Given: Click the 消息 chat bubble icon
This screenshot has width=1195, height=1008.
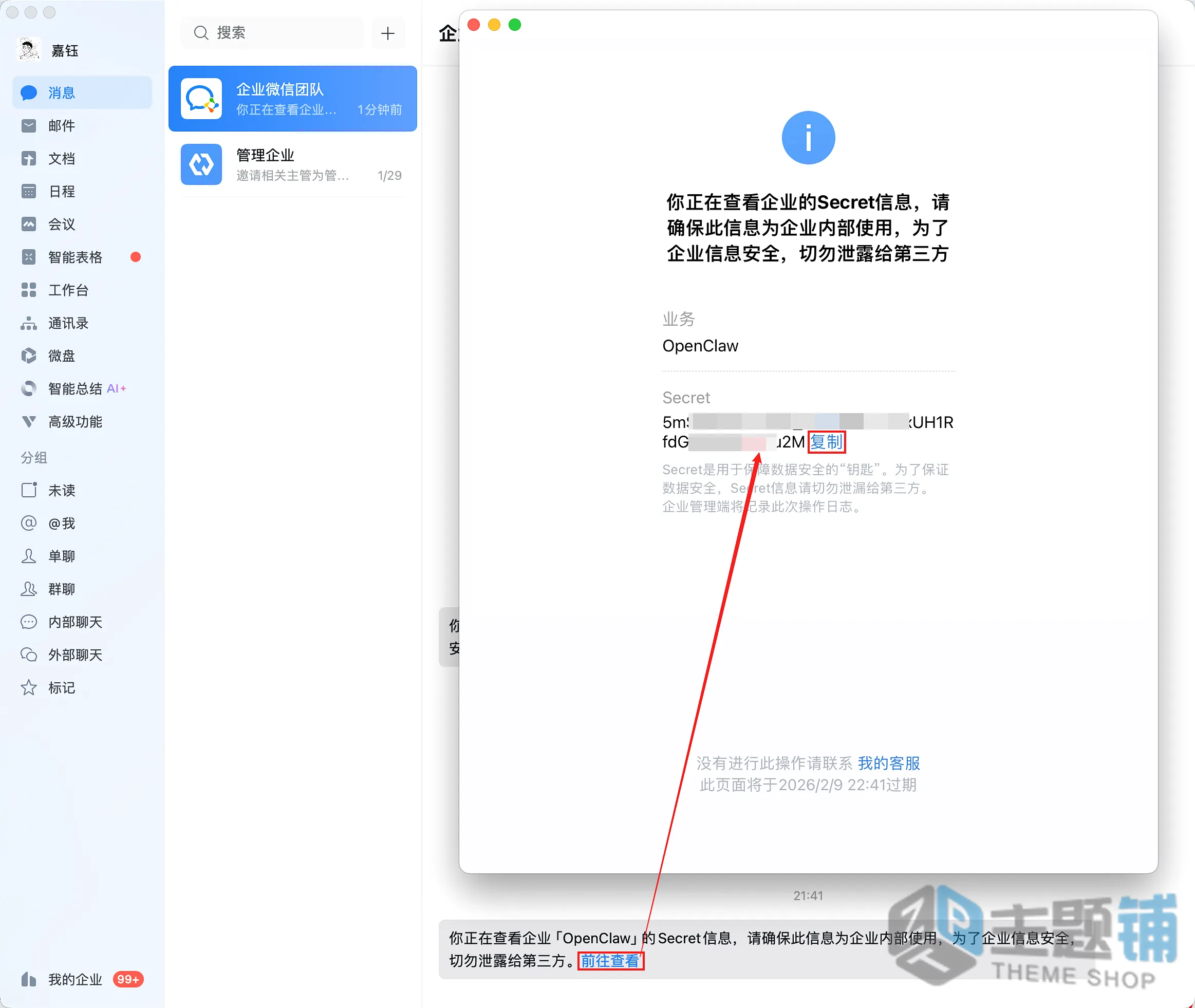Looking at the screenshot, I should coord(29,92).
